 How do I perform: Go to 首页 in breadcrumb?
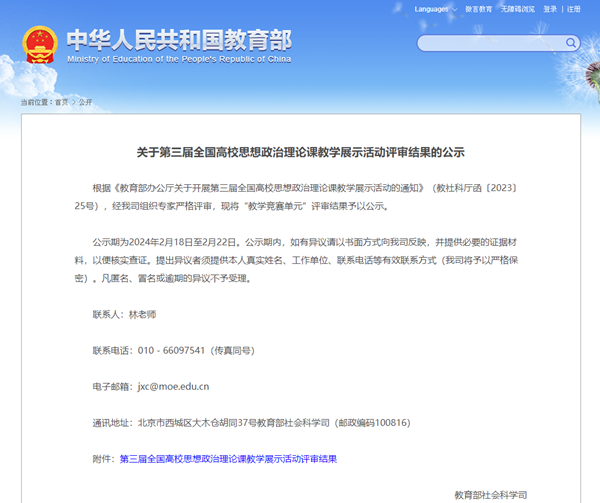pyautogui.click(x=62, y=102)
